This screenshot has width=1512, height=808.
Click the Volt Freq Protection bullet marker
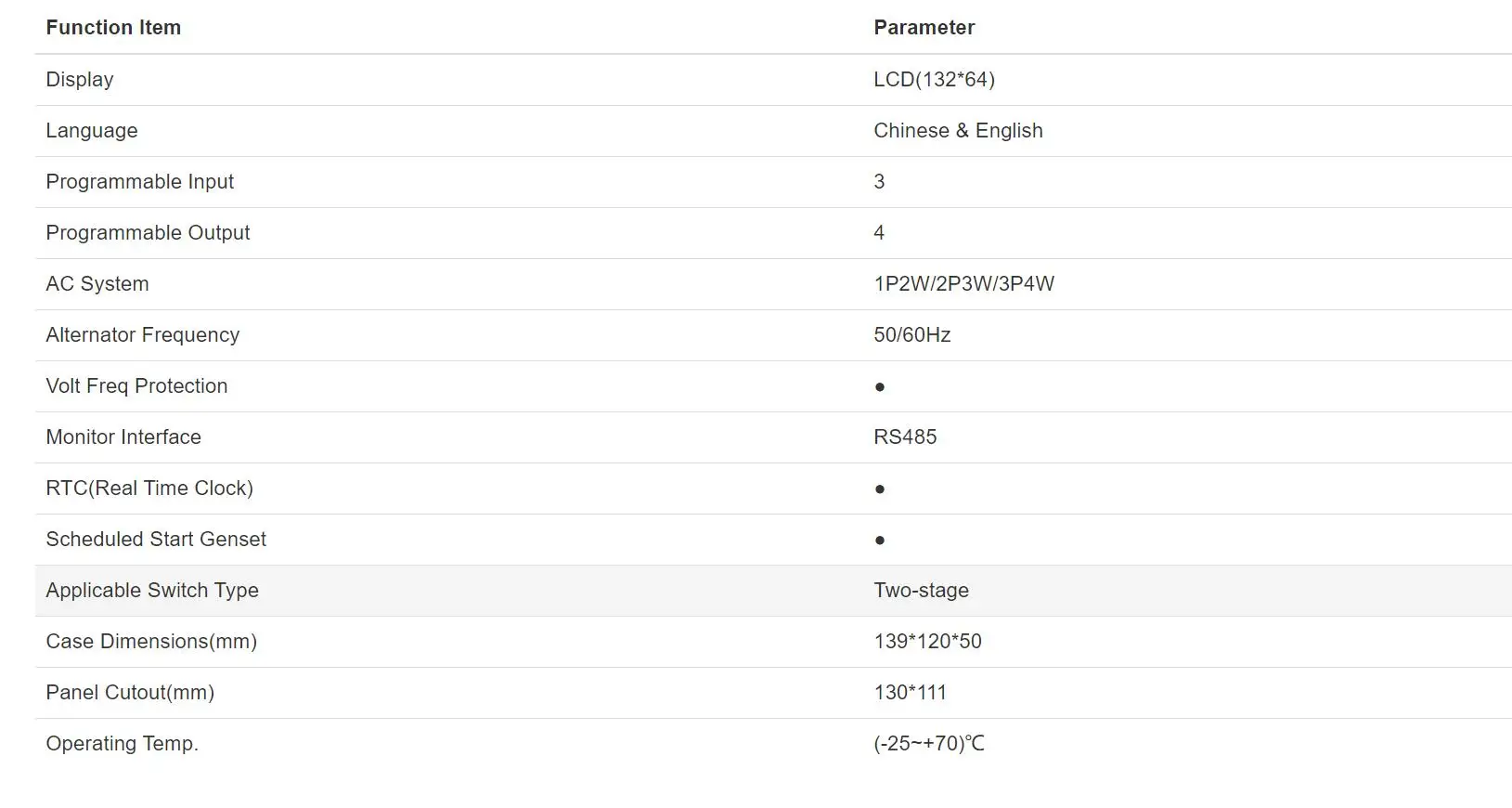(880, 386)
